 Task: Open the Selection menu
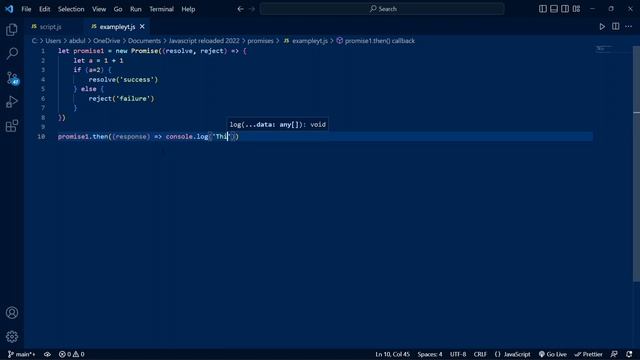click(71, 9)
